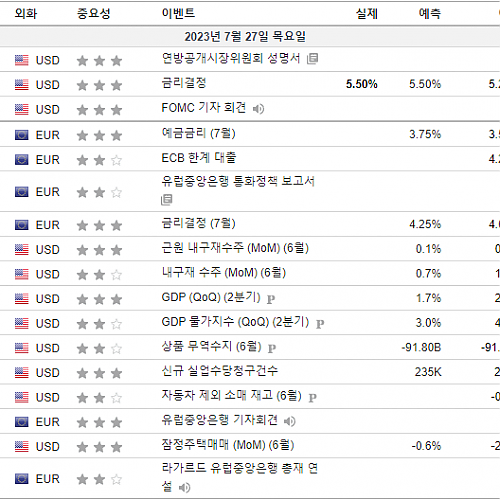Click the 중요성 column header
The width and height of the screenshot is (500, 500).
tap(93, 14)
